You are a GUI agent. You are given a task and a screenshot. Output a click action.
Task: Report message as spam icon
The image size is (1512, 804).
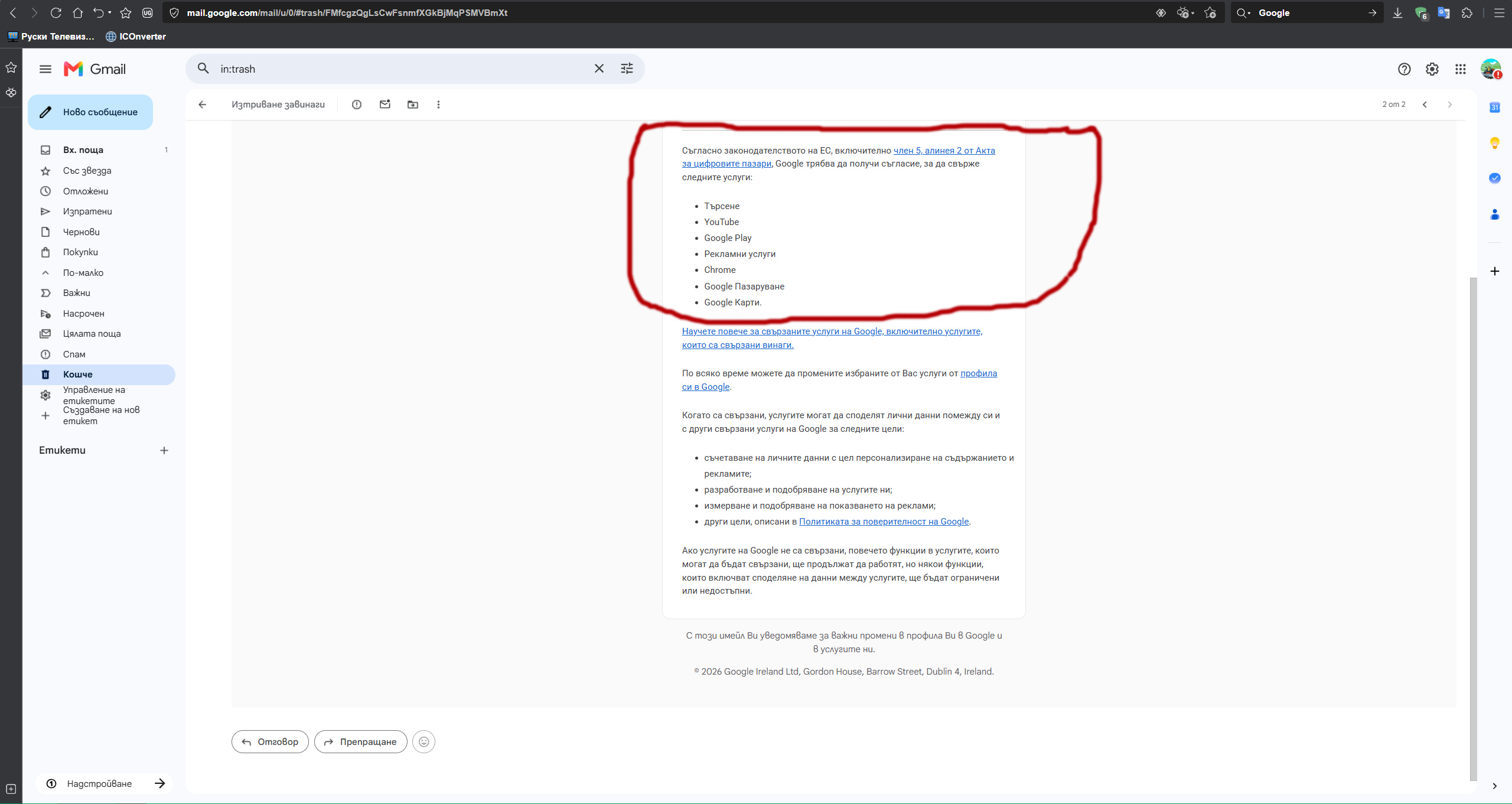click(357, 105)
